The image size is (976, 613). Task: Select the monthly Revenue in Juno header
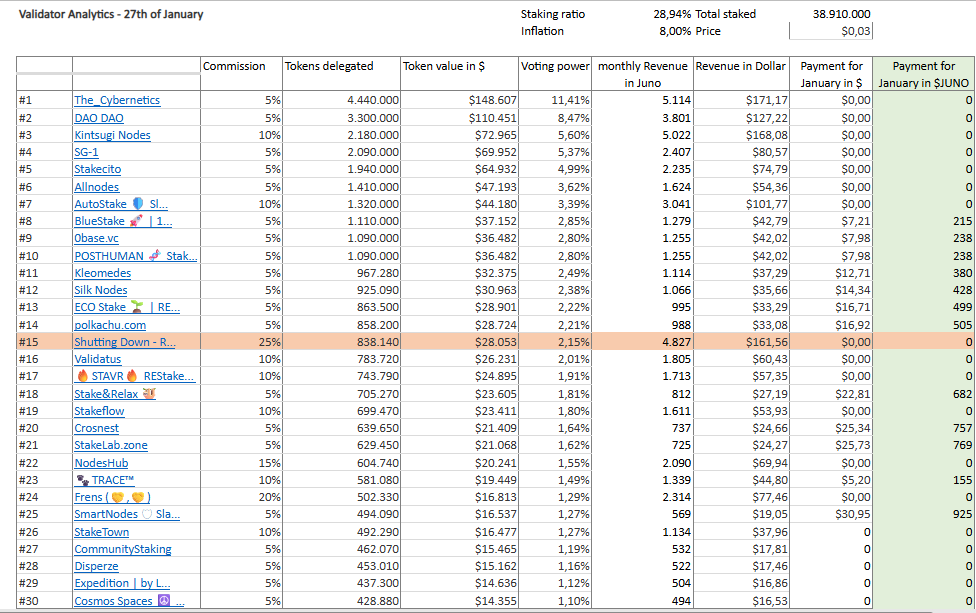642,75
